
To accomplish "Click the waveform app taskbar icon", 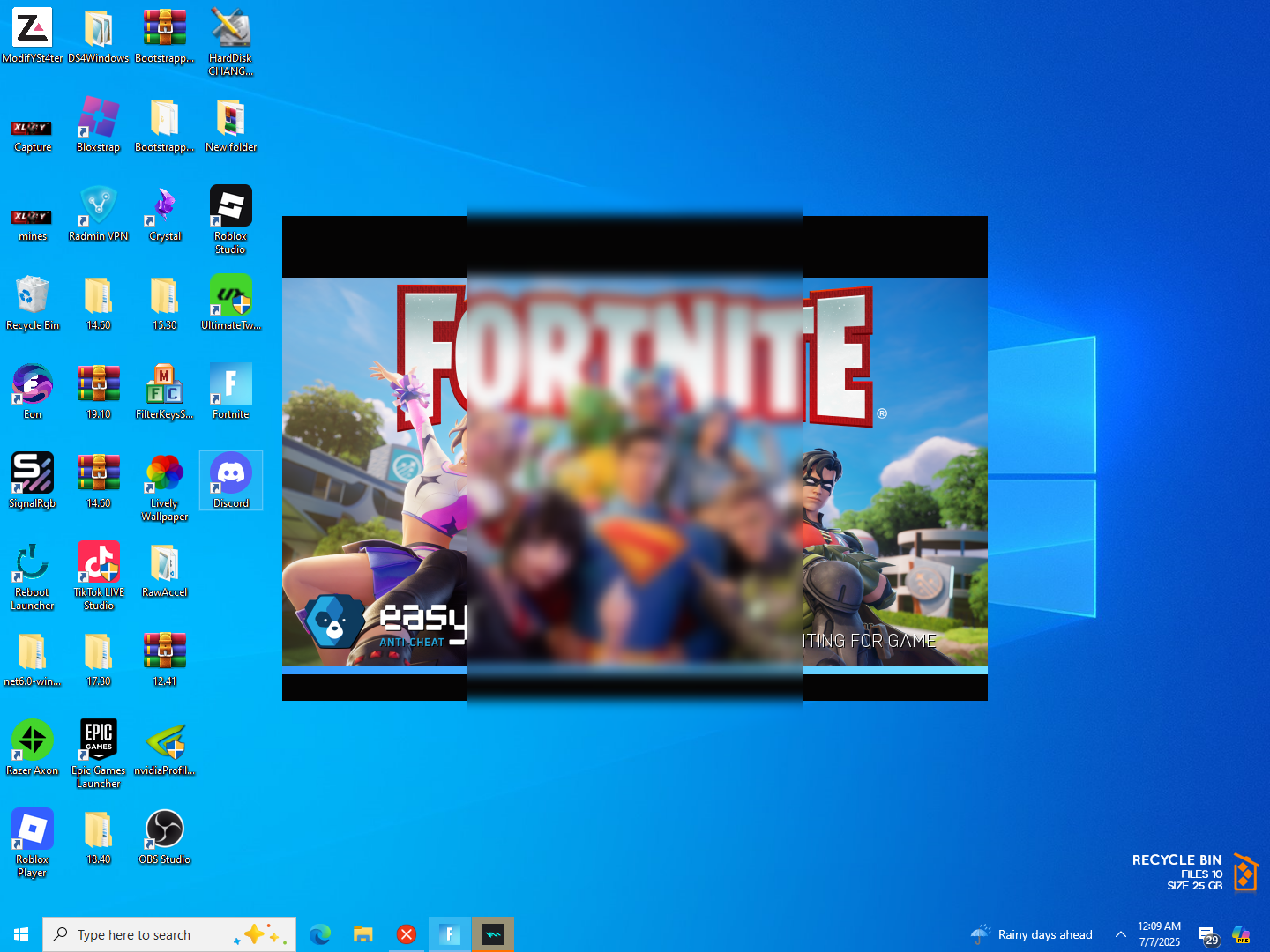I will click(x=493, y=934).
